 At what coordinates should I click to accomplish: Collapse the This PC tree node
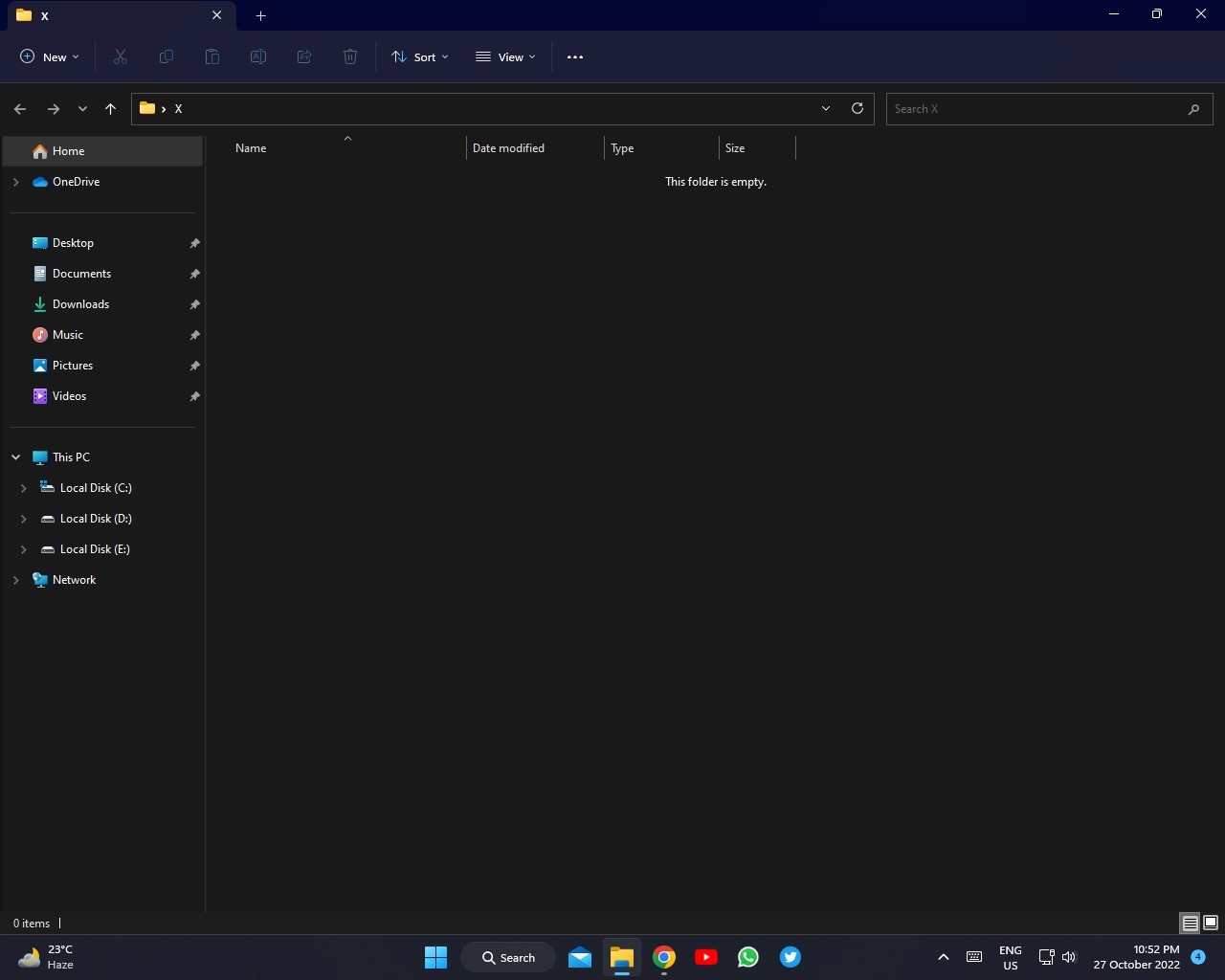[15, 457]
